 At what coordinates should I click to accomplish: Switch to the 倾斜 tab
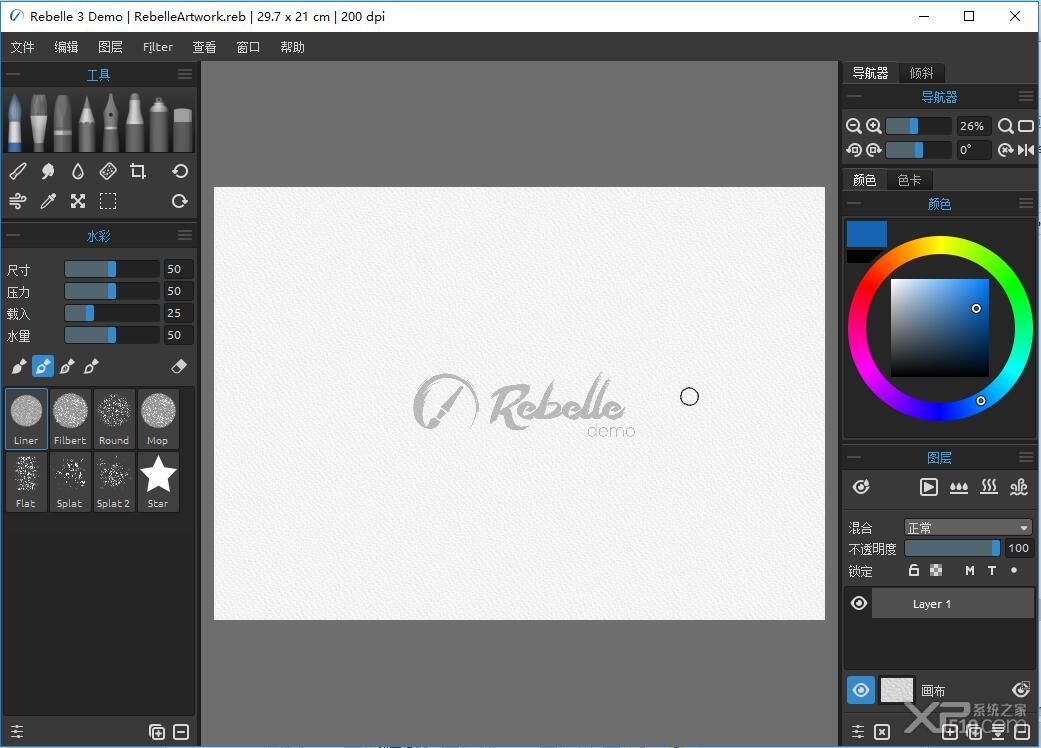point(921,73)
